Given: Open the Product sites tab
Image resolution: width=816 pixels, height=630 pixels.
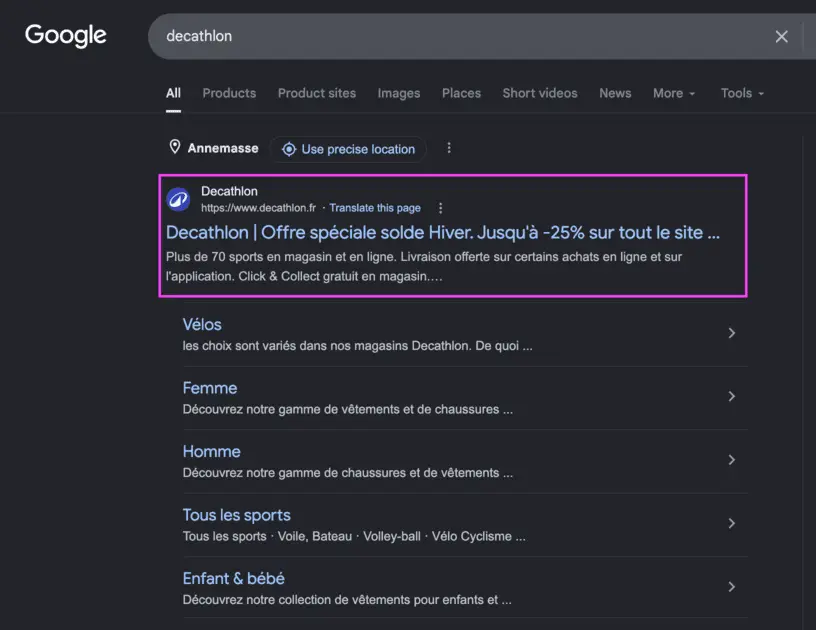Looking at the screenshot, I should pyautogui.click(x=317, y=93).
